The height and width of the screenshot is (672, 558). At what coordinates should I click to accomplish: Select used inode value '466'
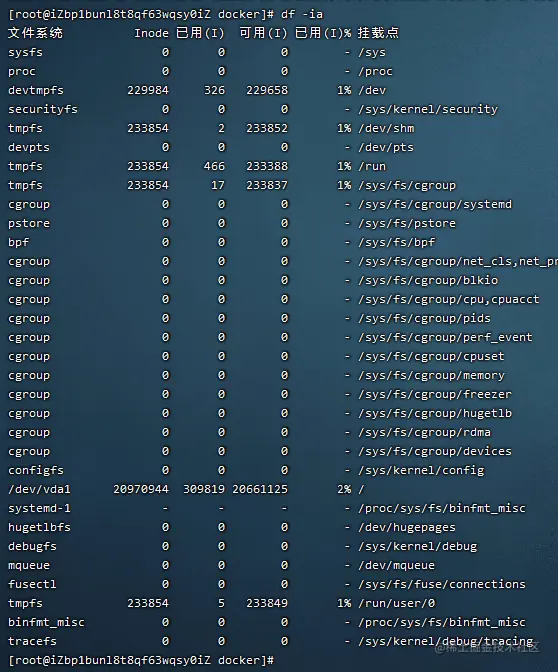[x=214, y=166]
